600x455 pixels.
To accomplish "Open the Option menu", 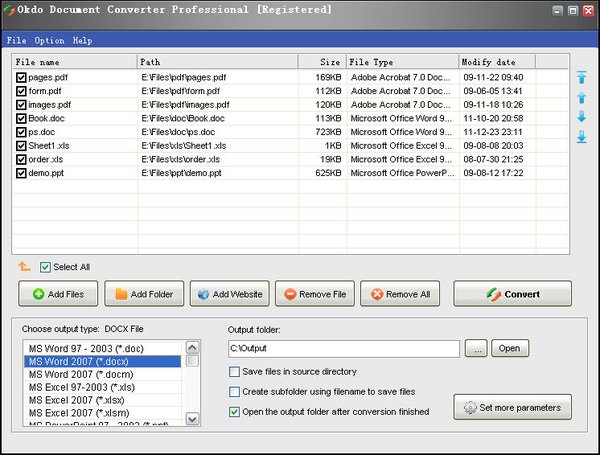I will 49,41.
